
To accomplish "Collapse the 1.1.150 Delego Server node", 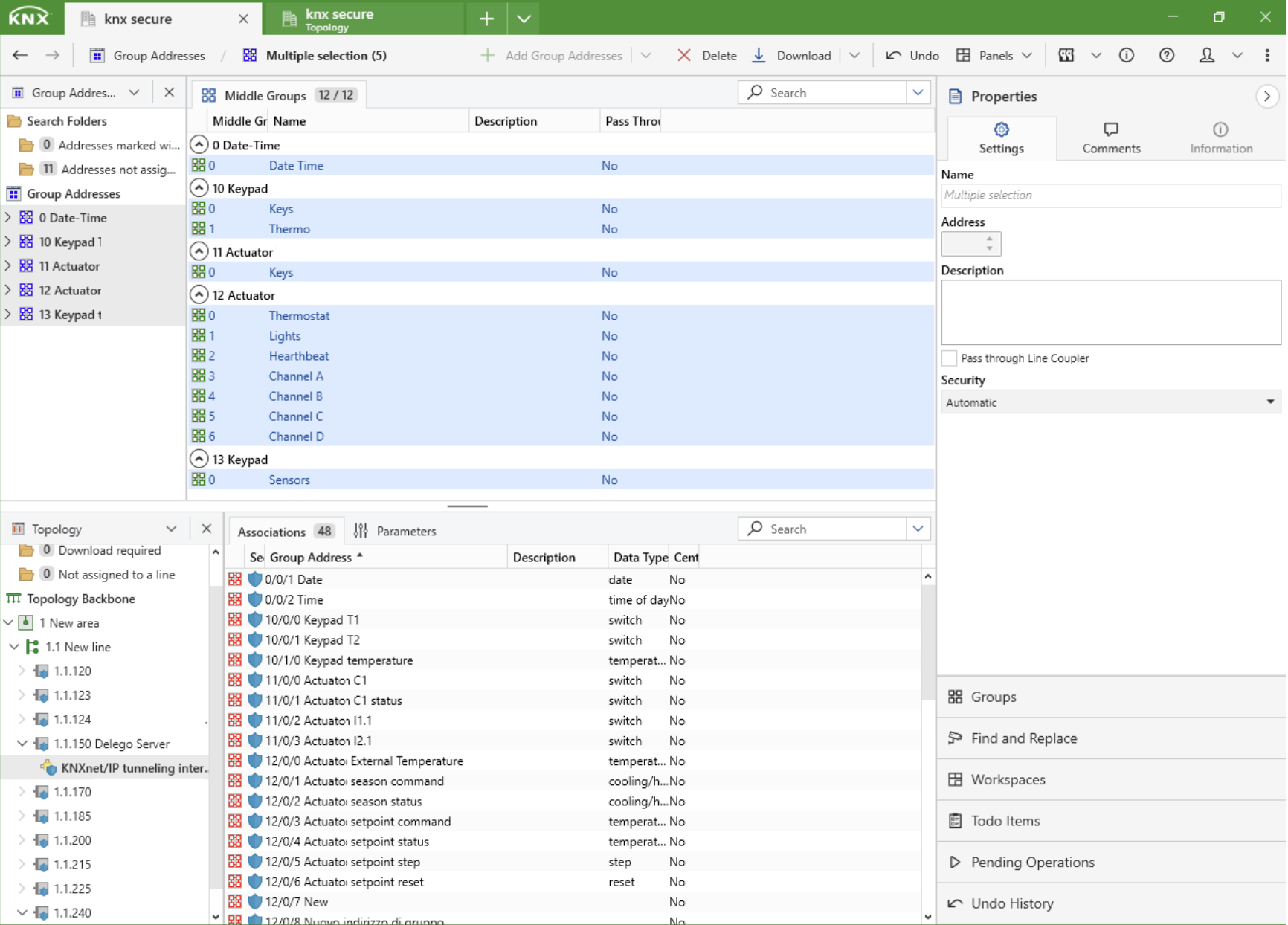I will tap(22, 744).
